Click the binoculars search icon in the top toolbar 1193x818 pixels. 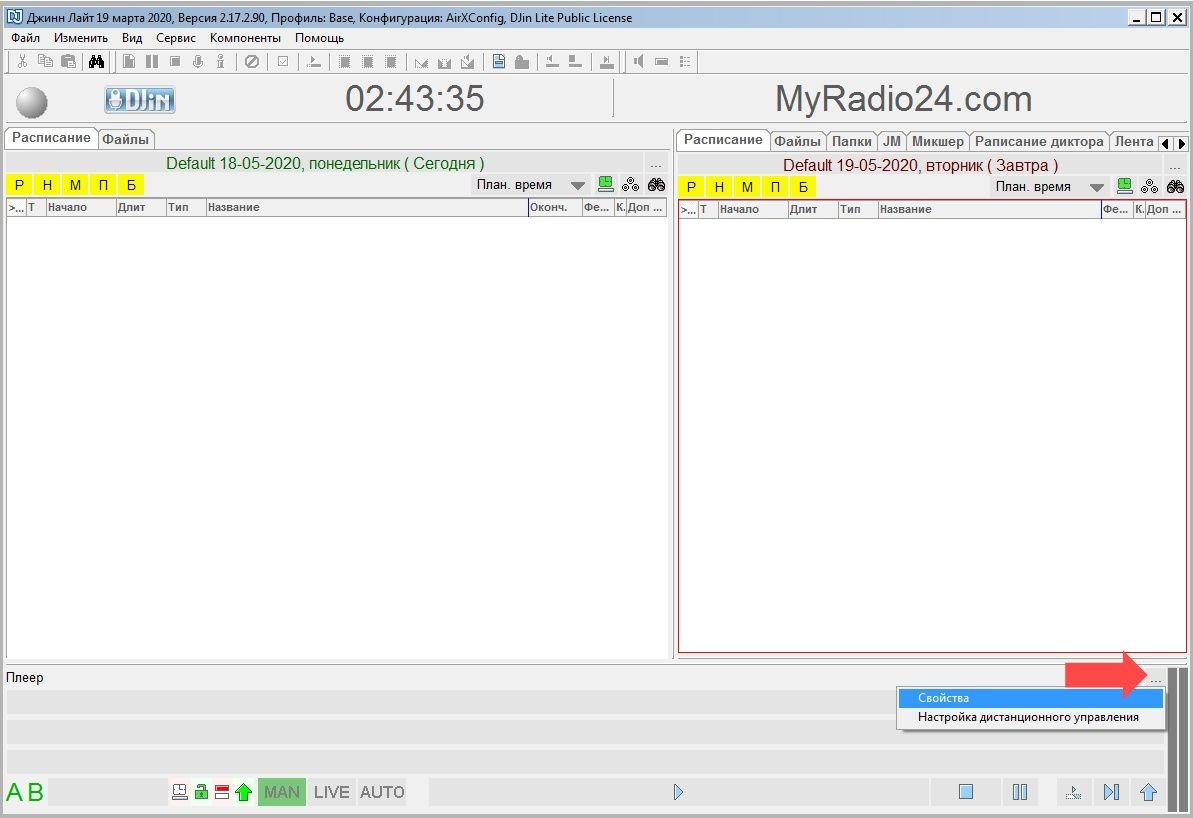[96, 62]
